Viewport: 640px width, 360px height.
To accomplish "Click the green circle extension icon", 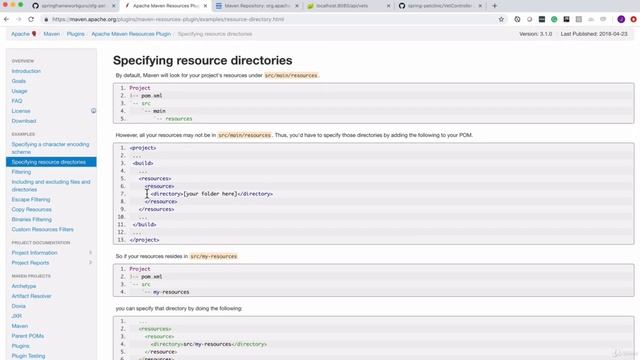I will coord(554,19).
